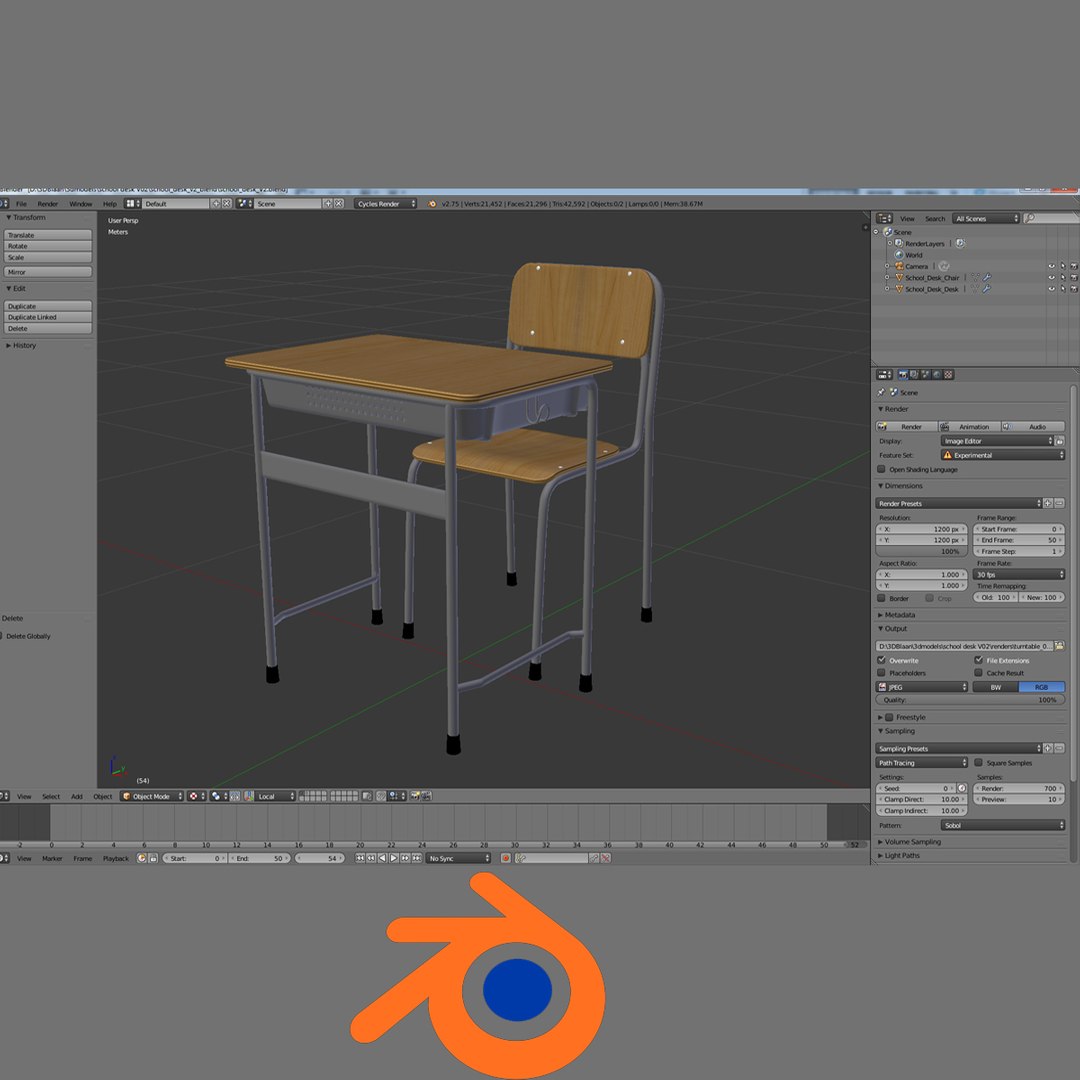Viewport: 1080px width, 1080px height.
Task: Add a new sampling preset with plus icon
Action: point(1048,748)
